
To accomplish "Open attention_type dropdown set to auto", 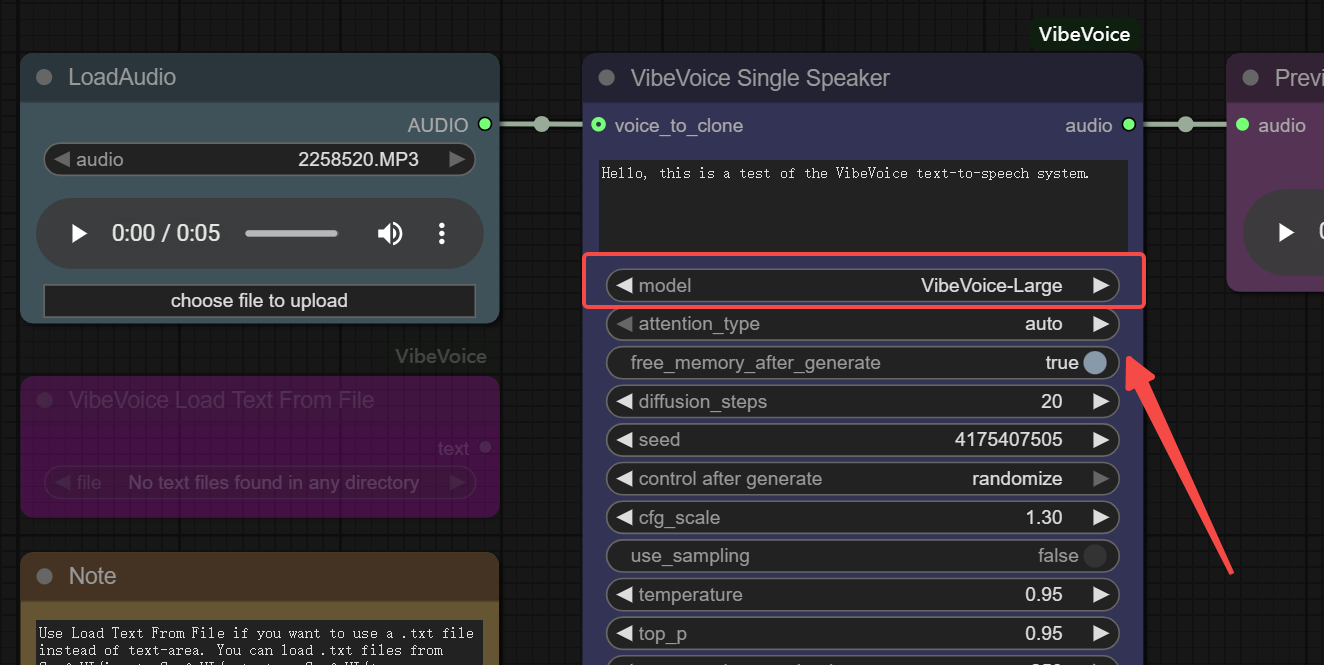I will click(x=862, y=324).
